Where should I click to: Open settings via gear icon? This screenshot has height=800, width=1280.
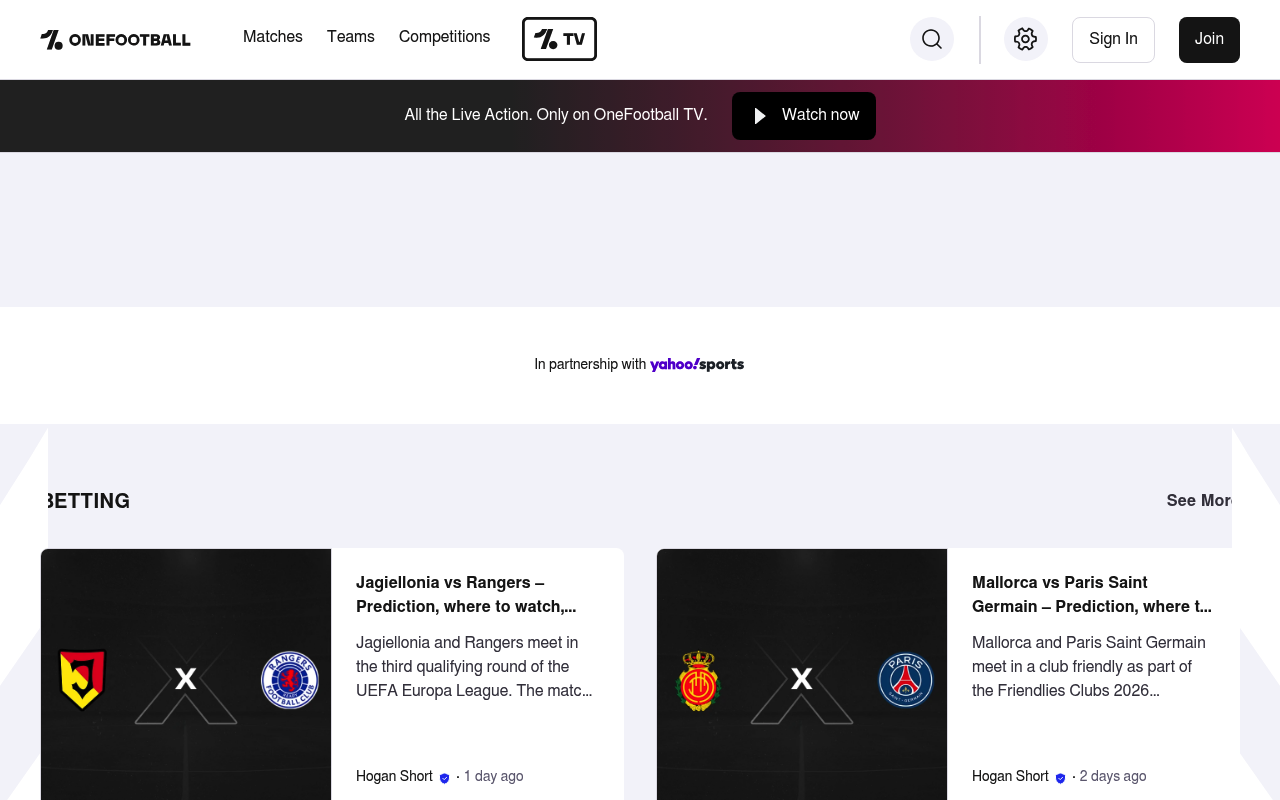coord(1025,39)
